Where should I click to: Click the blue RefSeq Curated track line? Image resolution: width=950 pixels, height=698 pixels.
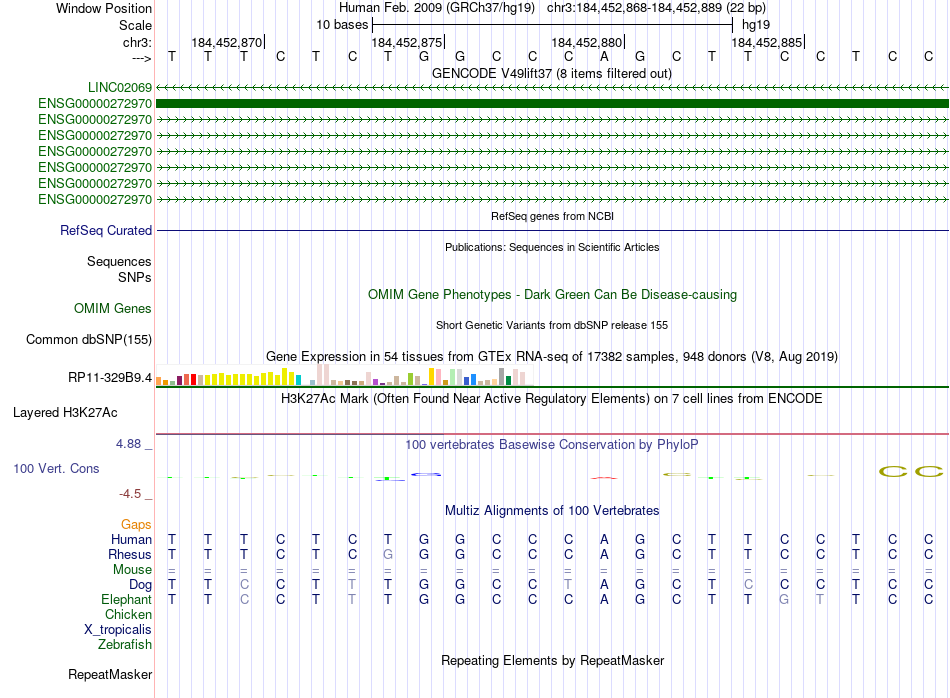pyautogui.click(x=552, y=230)
